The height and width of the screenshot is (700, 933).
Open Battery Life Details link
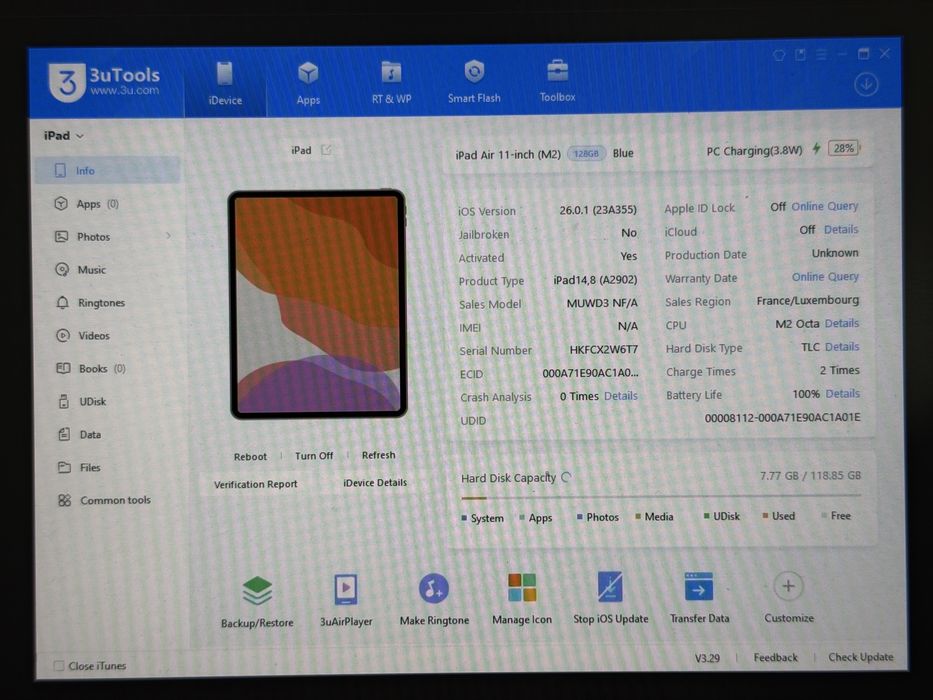coord(843,393)
